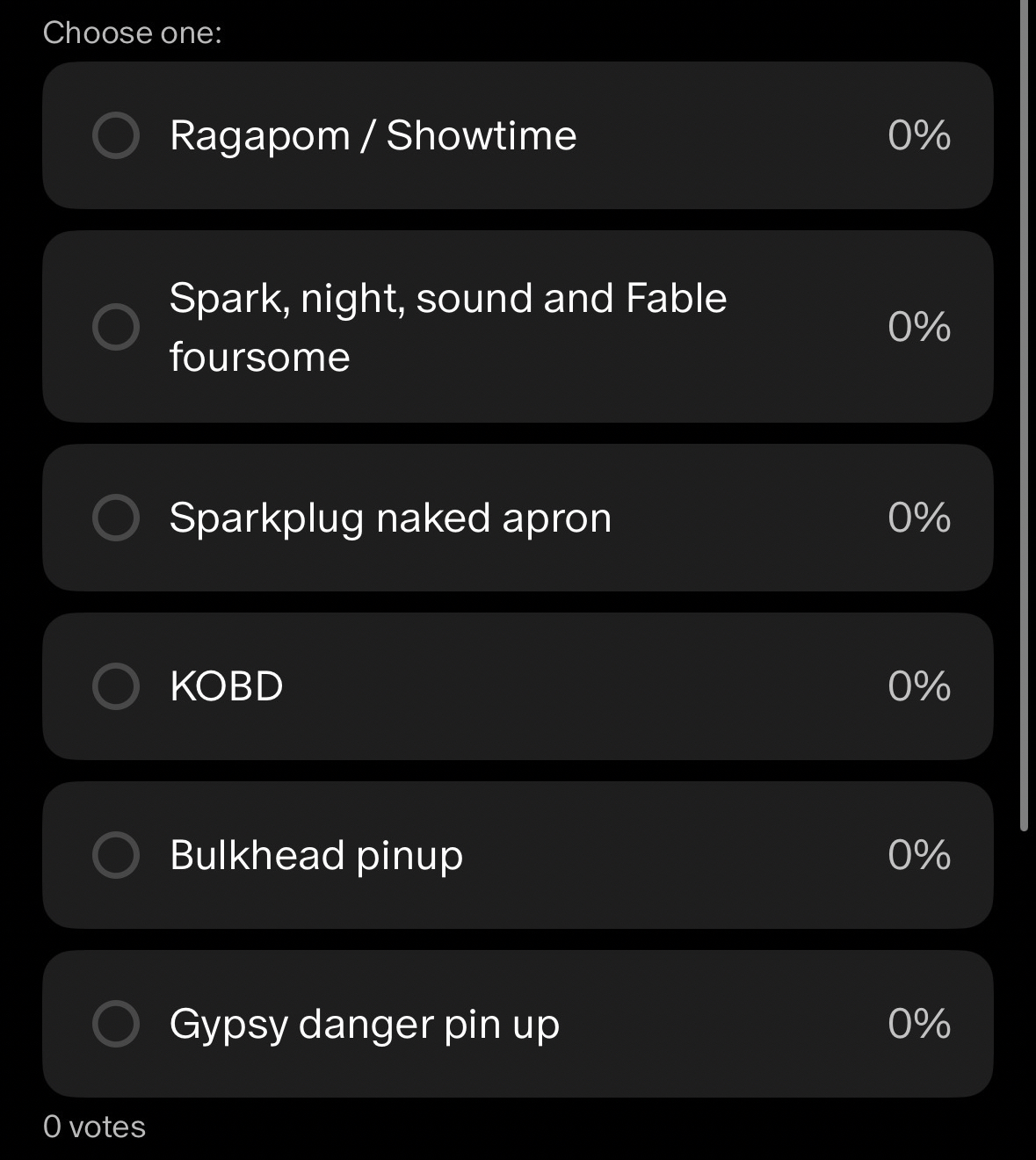Image resolution: width=1036 pixels, height=1160 pixels.
Task: Click the "Bulkhead pinup" option text
Action: (315, 854)
